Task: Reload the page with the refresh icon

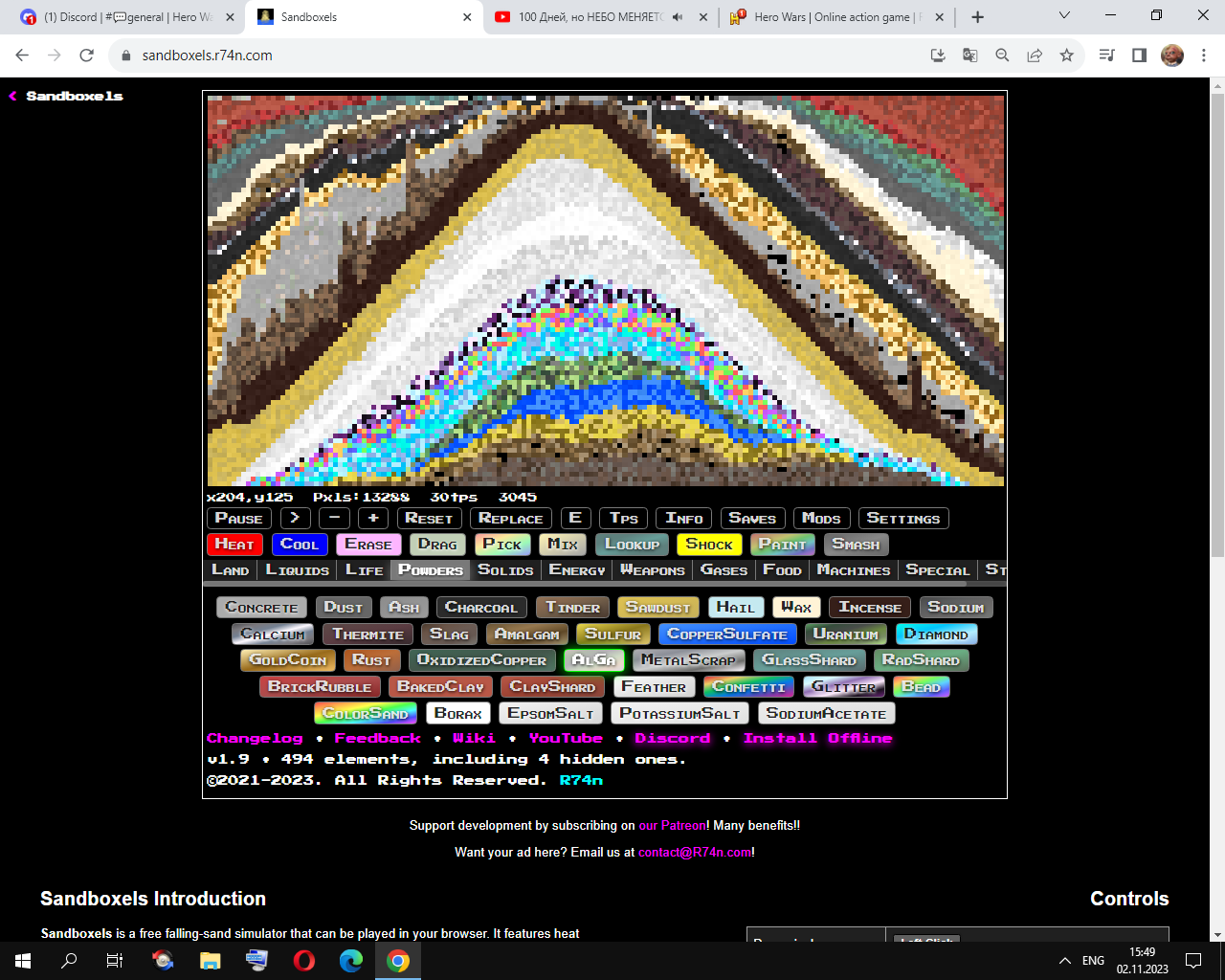Action: (86, 56)
